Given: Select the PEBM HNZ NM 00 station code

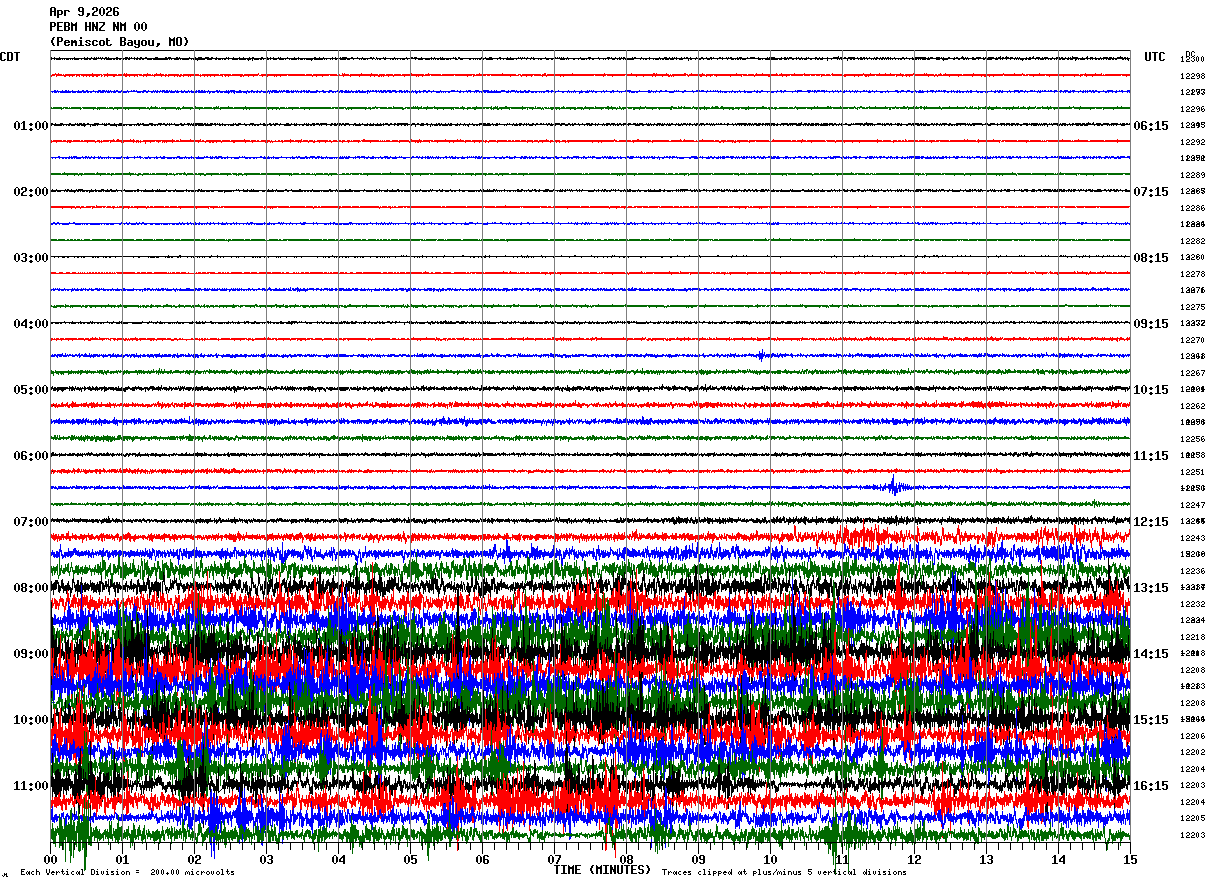Looking at the screenshot, I should (x=98, y=27).
